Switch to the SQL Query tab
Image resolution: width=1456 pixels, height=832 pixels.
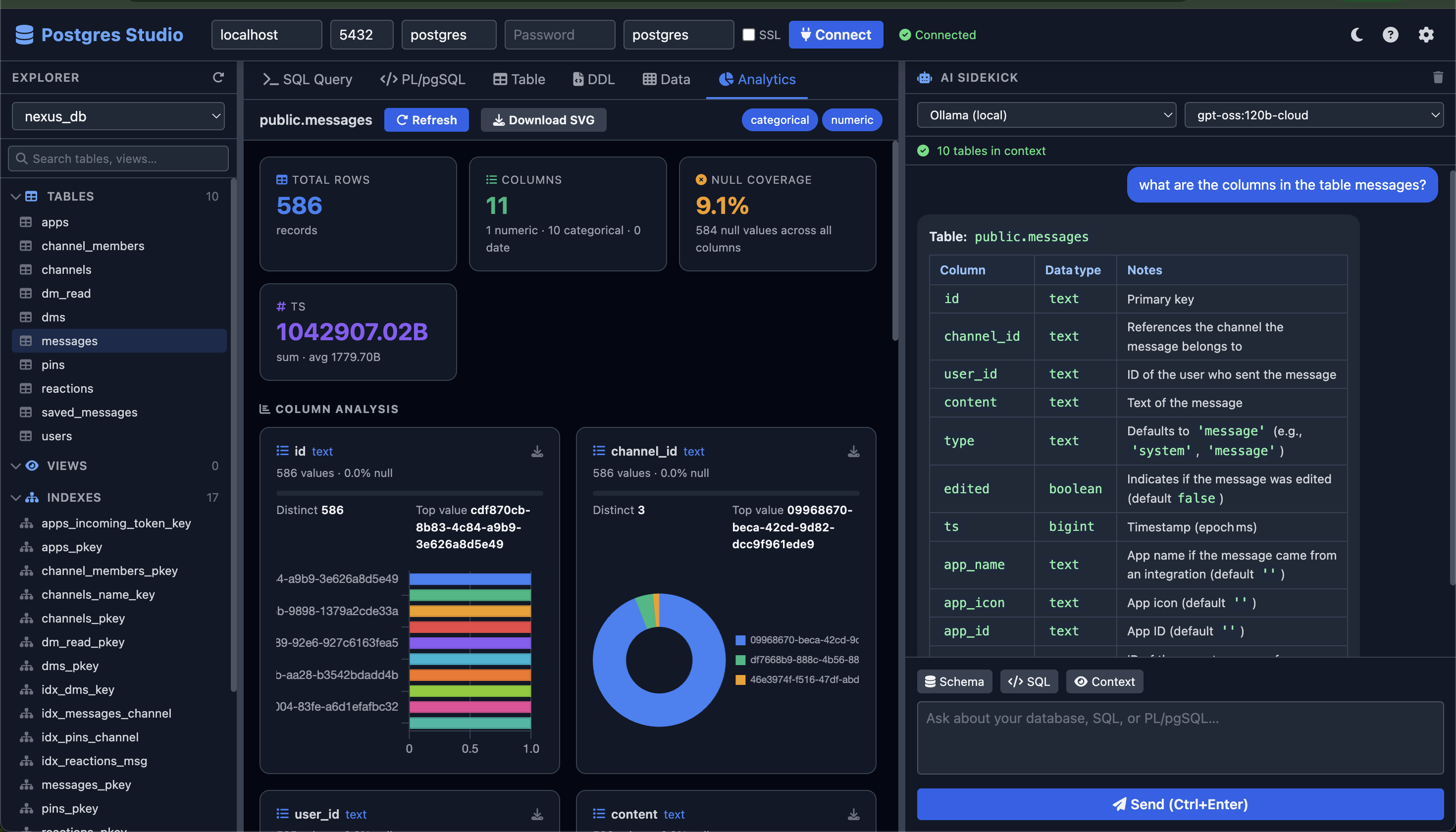(307, 79)
